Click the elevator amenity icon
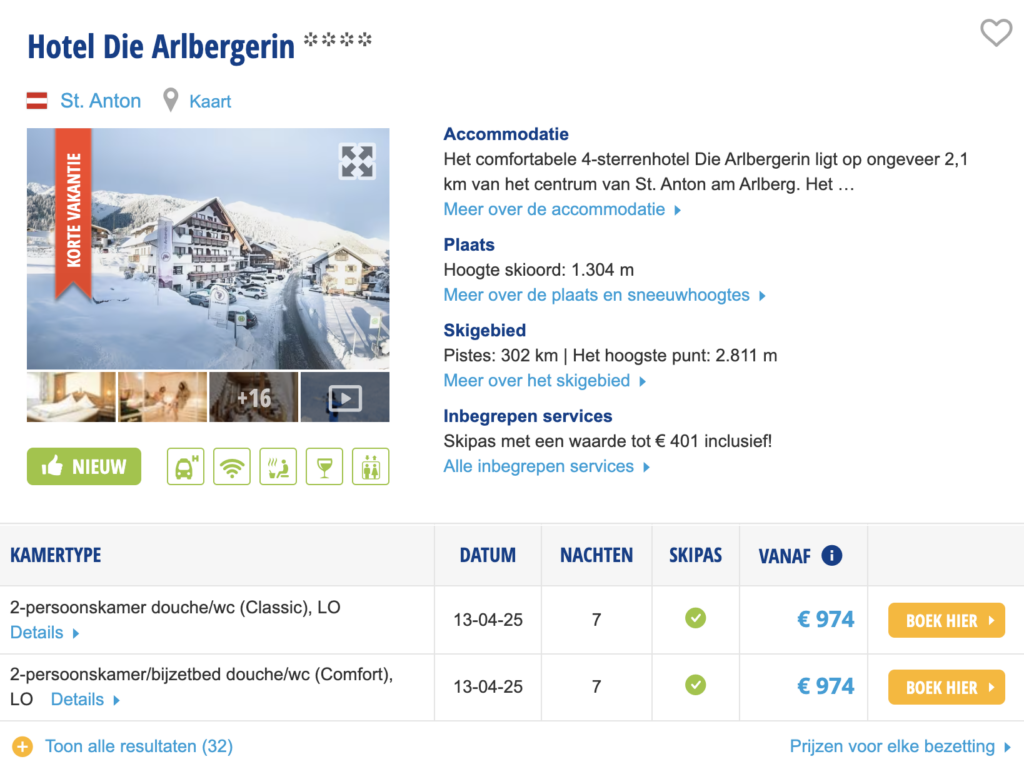 (371, 466)
